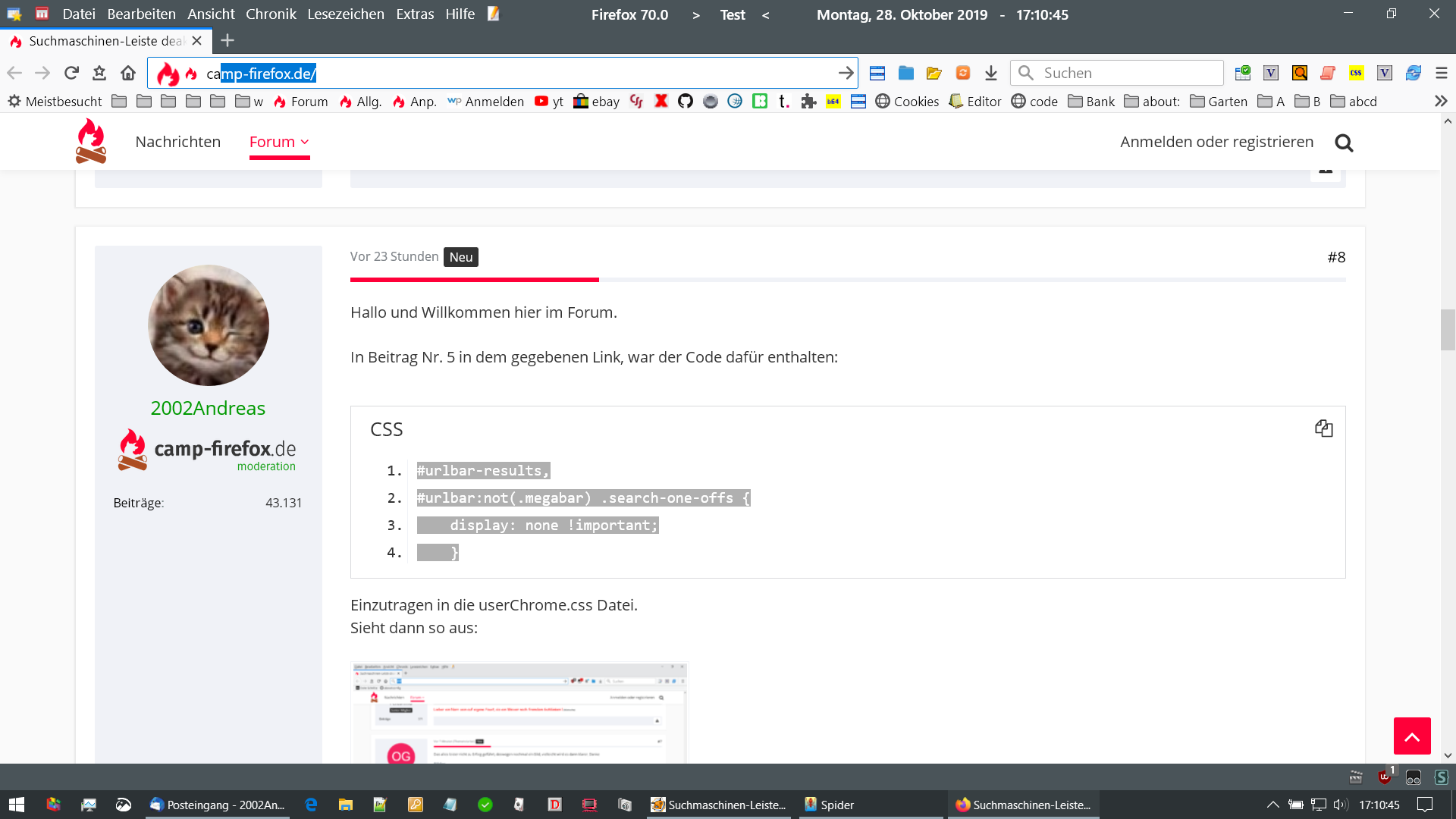Open a new tab with plus button
The width and height of the screenshot is (1456, 819).
227,40
